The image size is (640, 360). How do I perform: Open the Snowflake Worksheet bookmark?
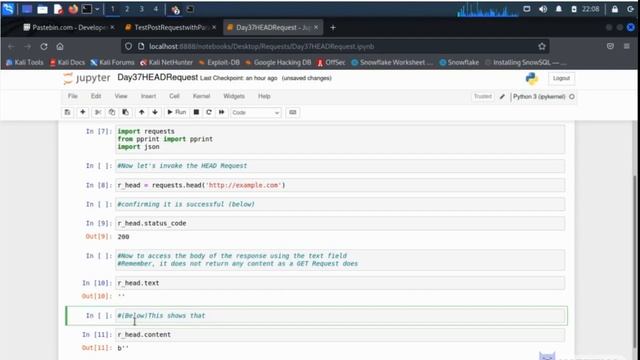click(392, 62)
